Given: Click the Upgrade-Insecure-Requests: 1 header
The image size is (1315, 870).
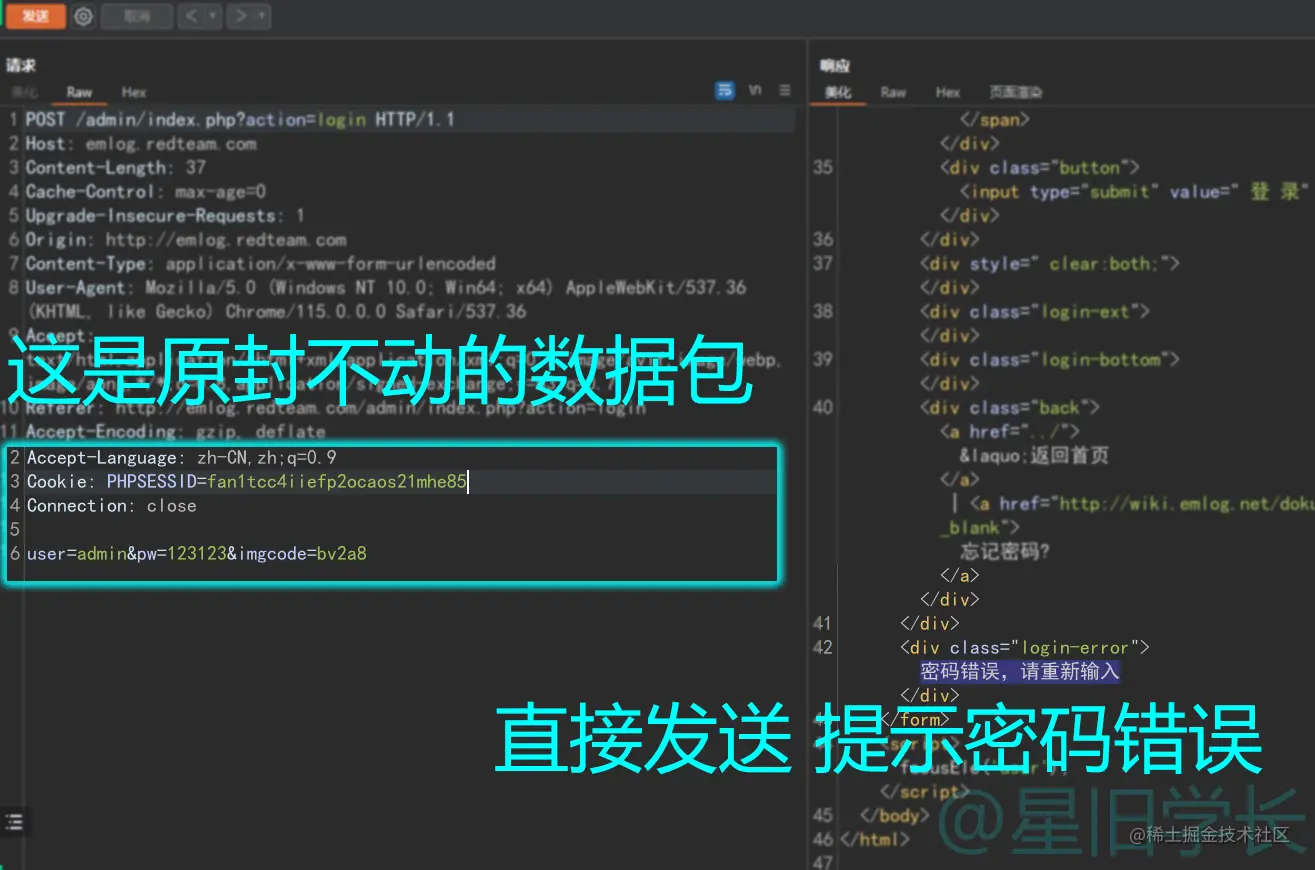Looking at the screenshot, I should (166, 216).
